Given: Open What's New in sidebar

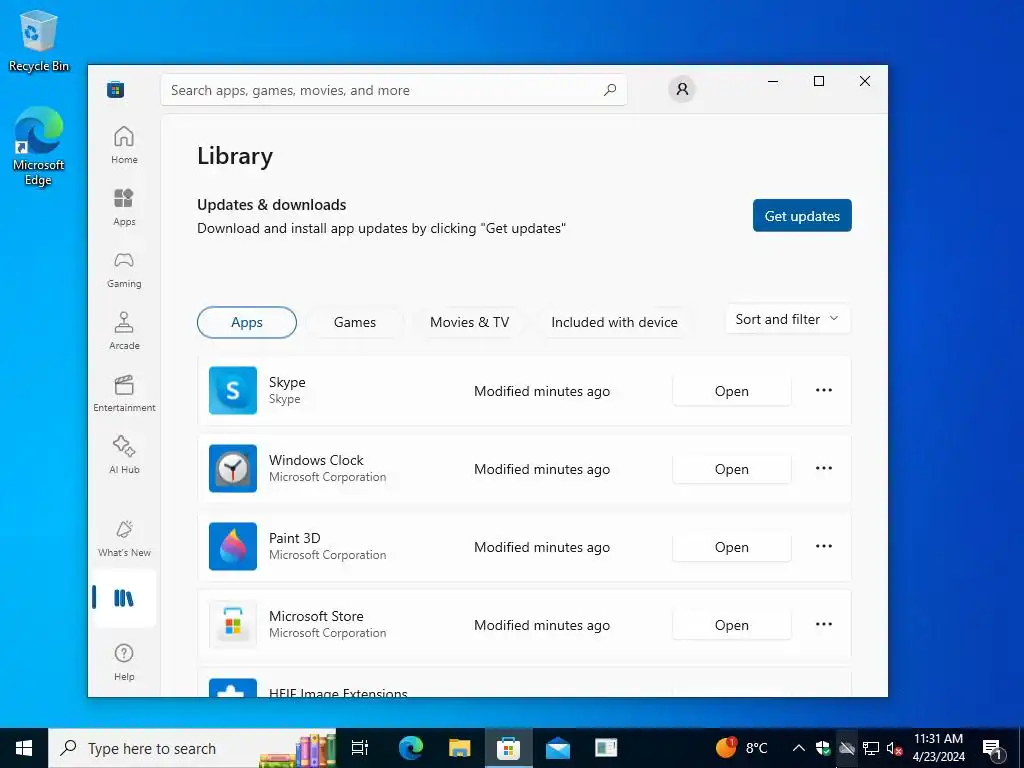Looking at the screenshot, I should pos(124,538).
